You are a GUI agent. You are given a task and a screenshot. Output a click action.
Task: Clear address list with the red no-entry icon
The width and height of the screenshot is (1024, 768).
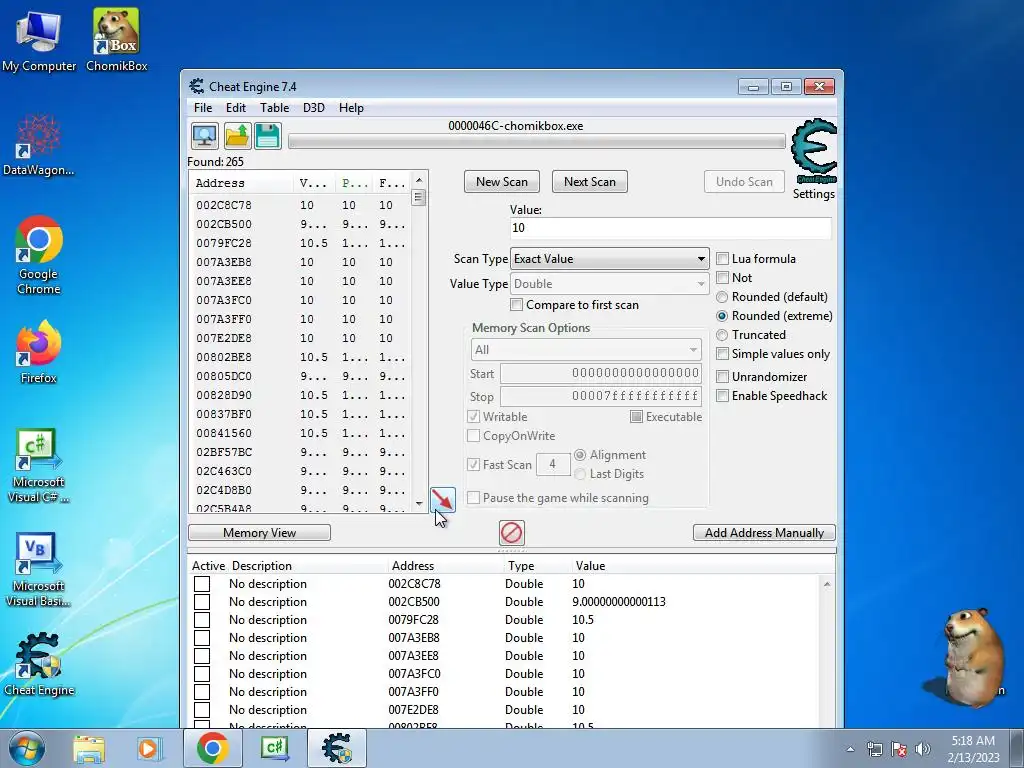tap(511, 533)
